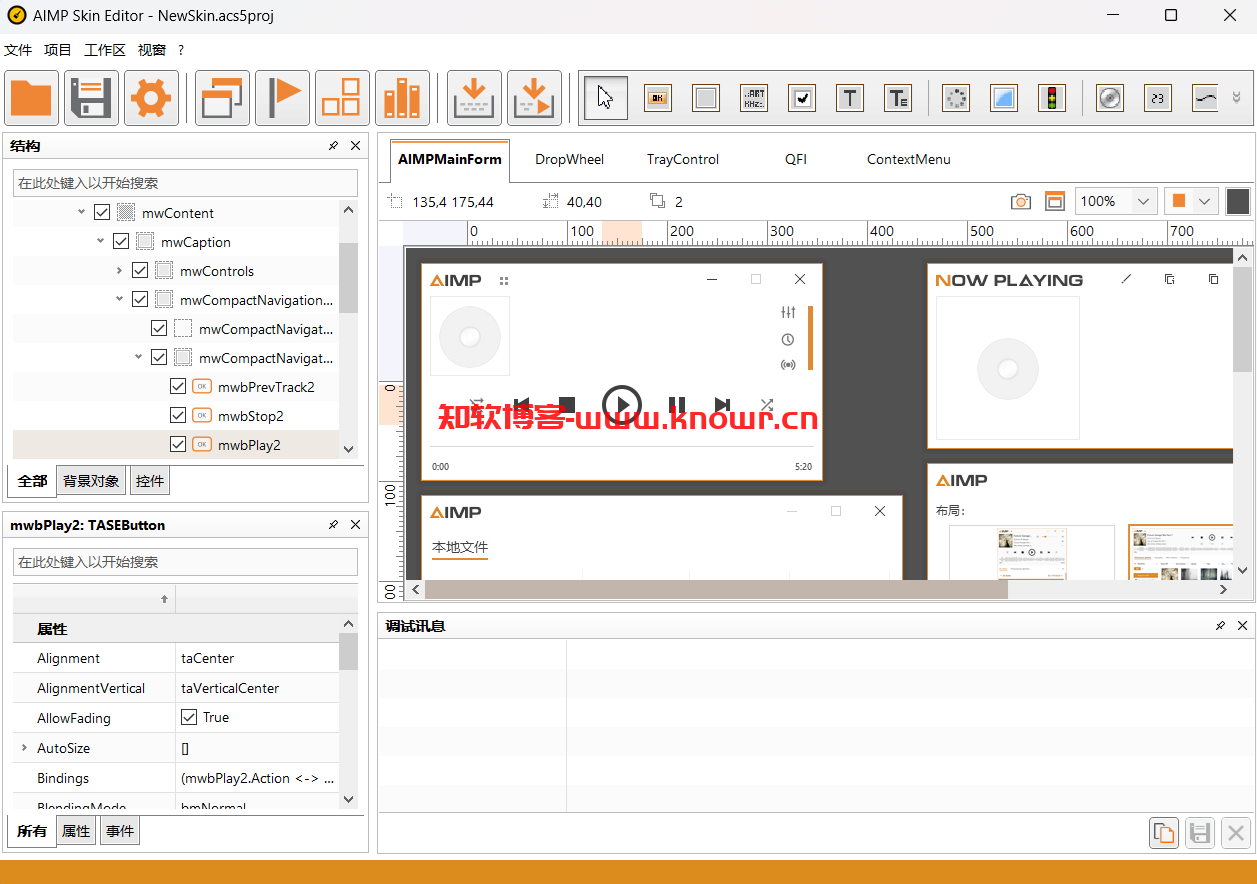
Task: Click the orange window frame icon beside camera
Action: coord(1055,201)
